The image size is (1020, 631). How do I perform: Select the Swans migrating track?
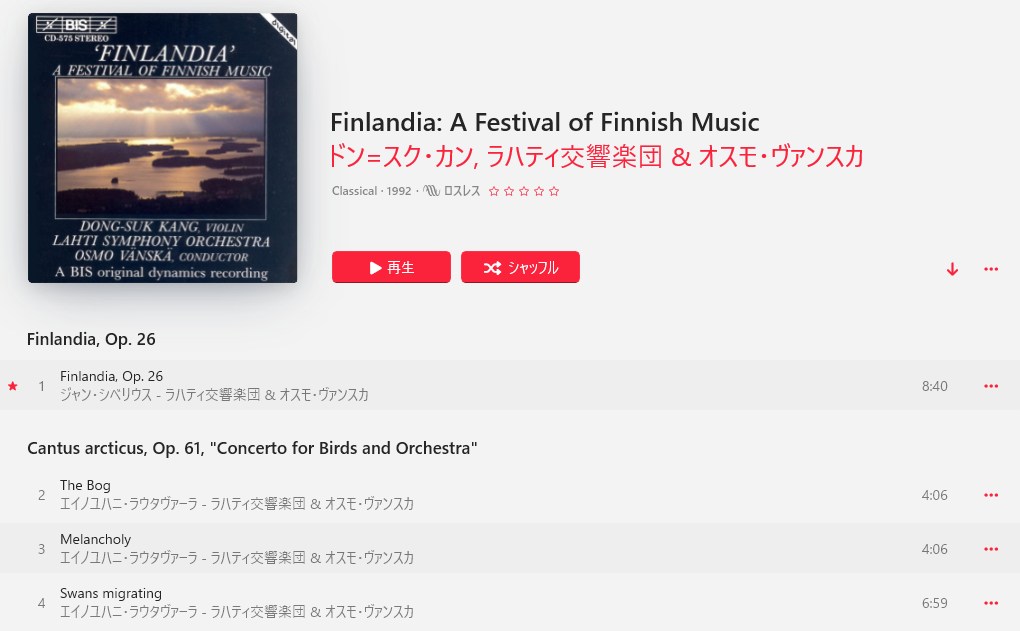click(x=111, y=594)
